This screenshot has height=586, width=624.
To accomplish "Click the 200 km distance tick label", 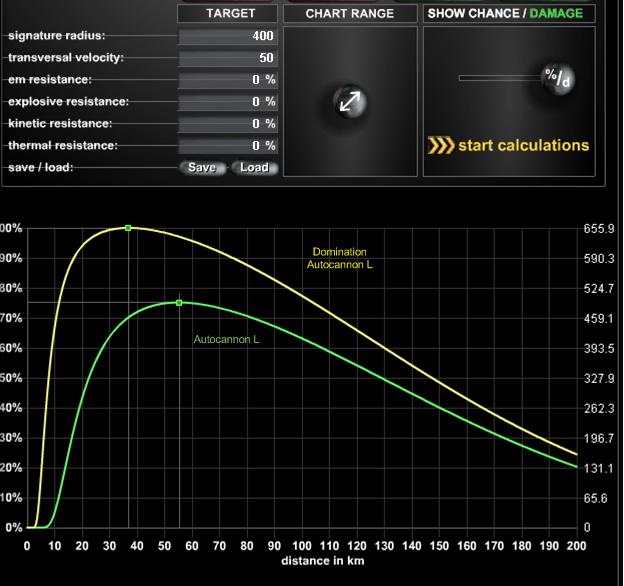I will pos(577,545).
